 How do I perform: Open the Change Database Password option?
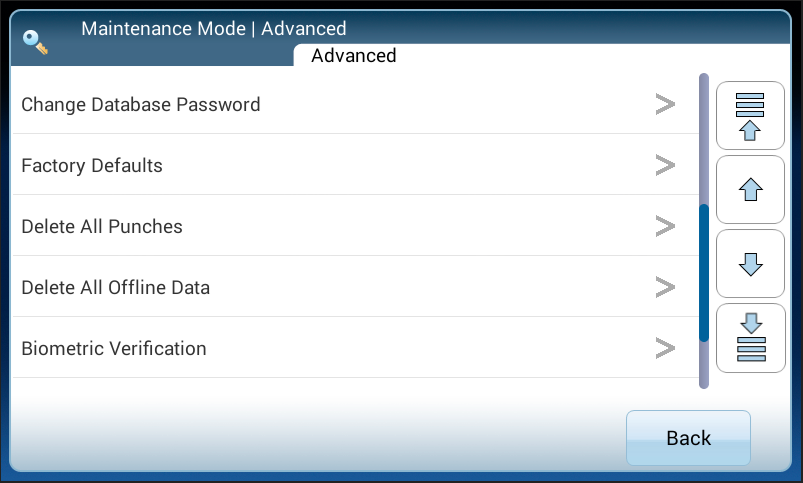tap(141, 104)
